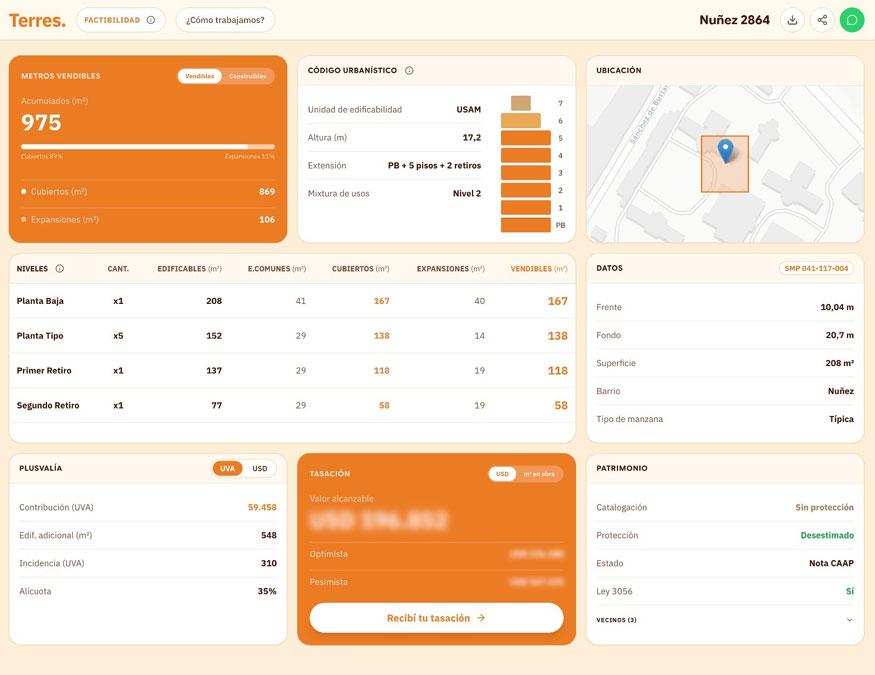Switch metros toggle to Construibles
The height and width of the screenshot is (675, 875).
click(x=247, y=76)
